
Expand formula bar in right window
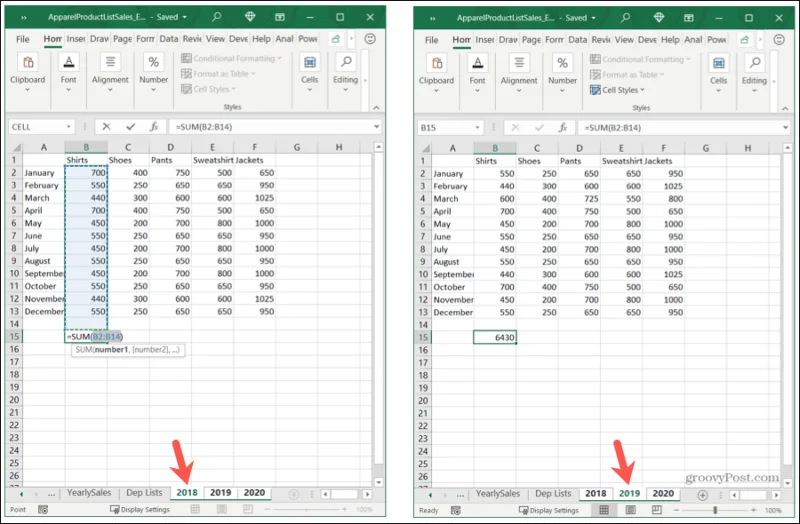point(786,128)
